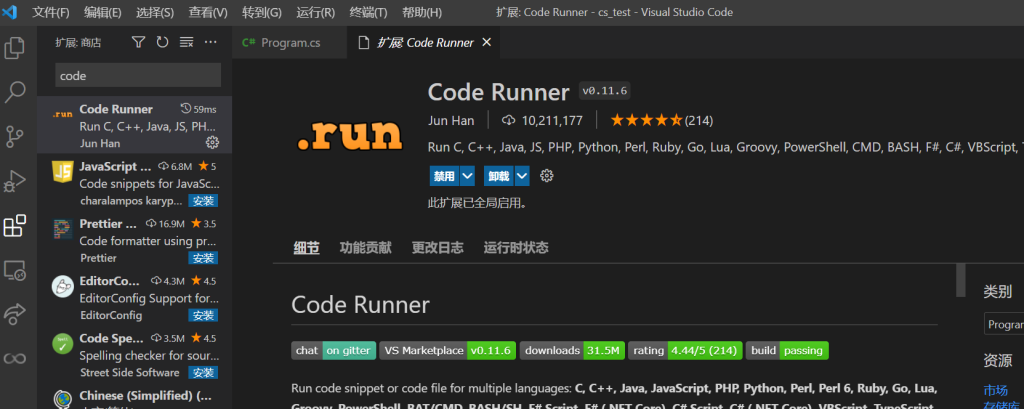Click the Code Spell Checker extension icon

point(62,344)
